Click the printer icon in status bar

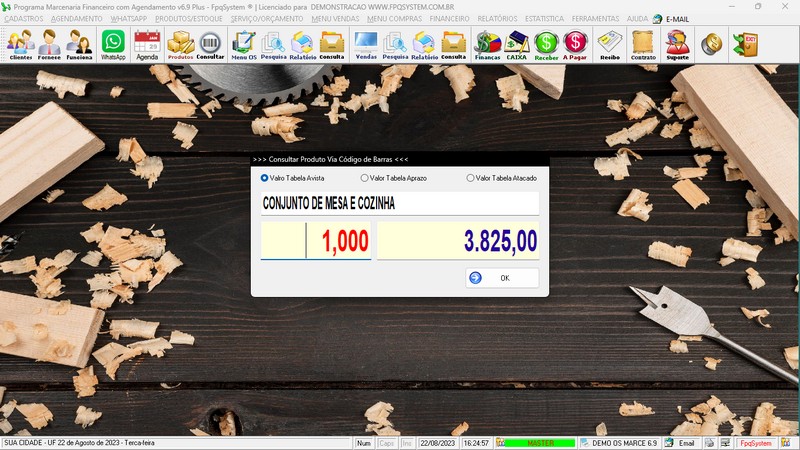(709, 443)
